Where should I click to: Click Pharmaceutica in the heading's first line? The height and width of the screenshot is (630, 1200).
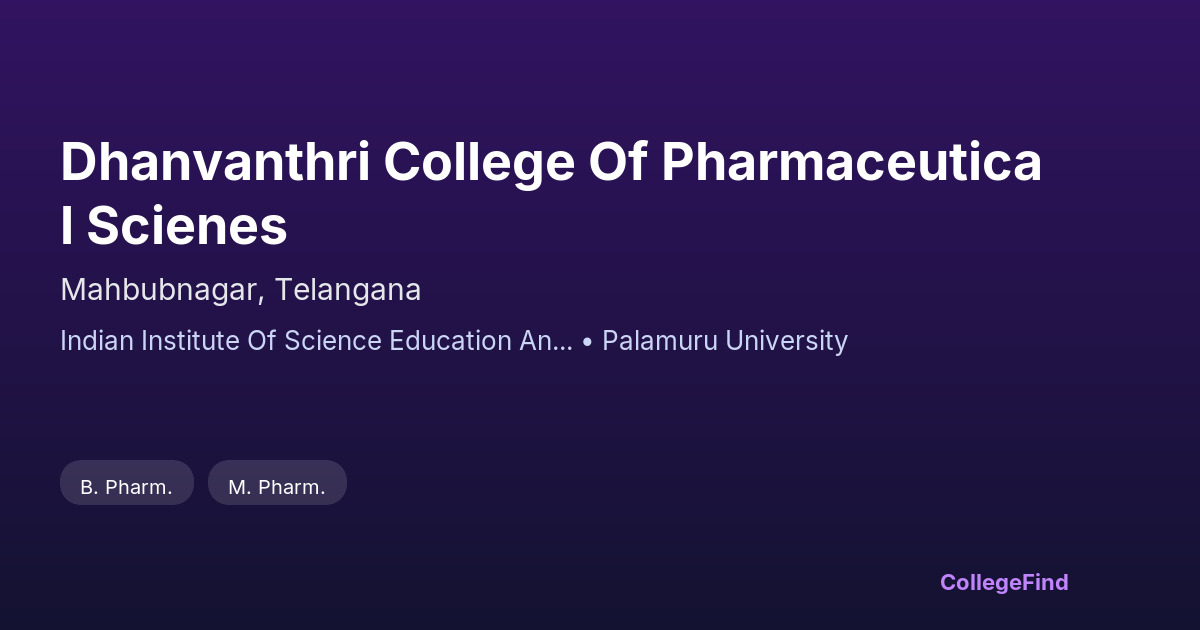point(851,163)
